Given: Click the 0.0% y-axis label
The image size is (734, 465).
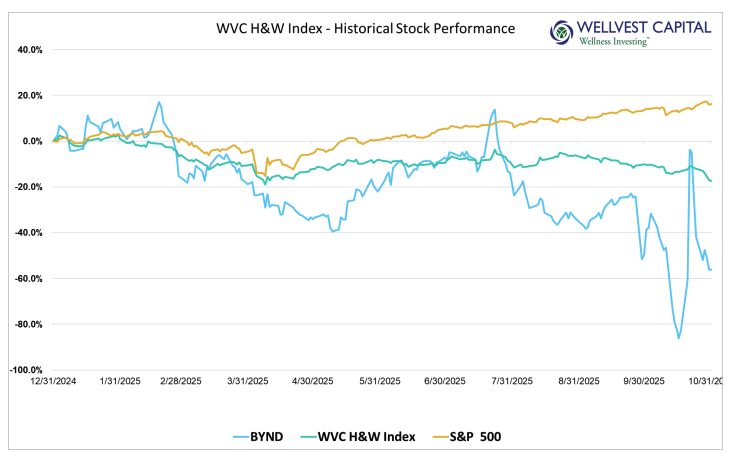Looking at the screenshot, I should (32, 141).
